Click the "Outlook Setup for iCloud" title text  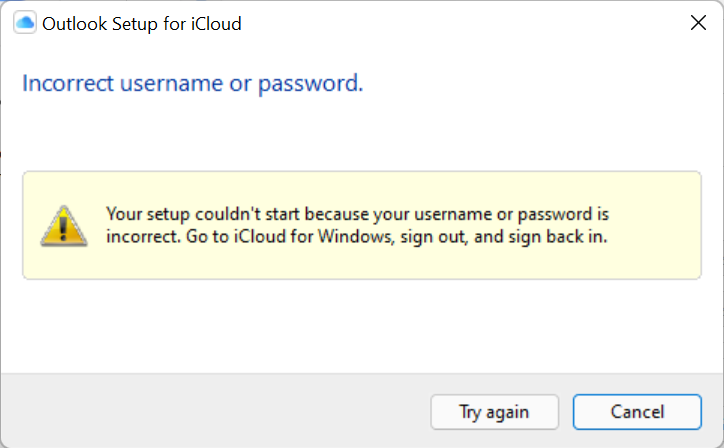141,23
